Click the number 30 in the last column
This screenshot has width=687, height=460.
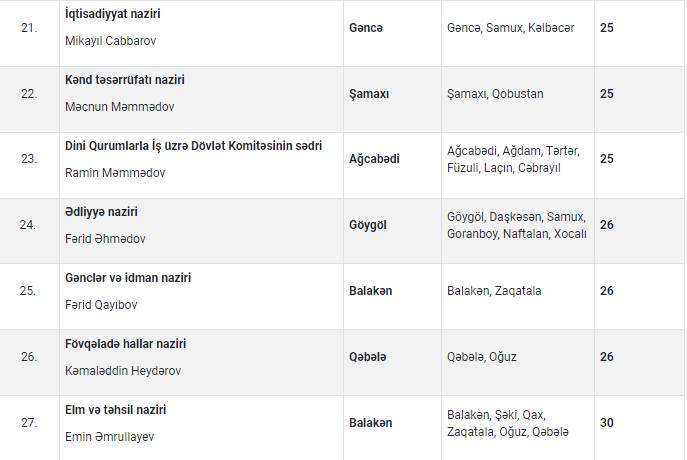click(607, 423)
